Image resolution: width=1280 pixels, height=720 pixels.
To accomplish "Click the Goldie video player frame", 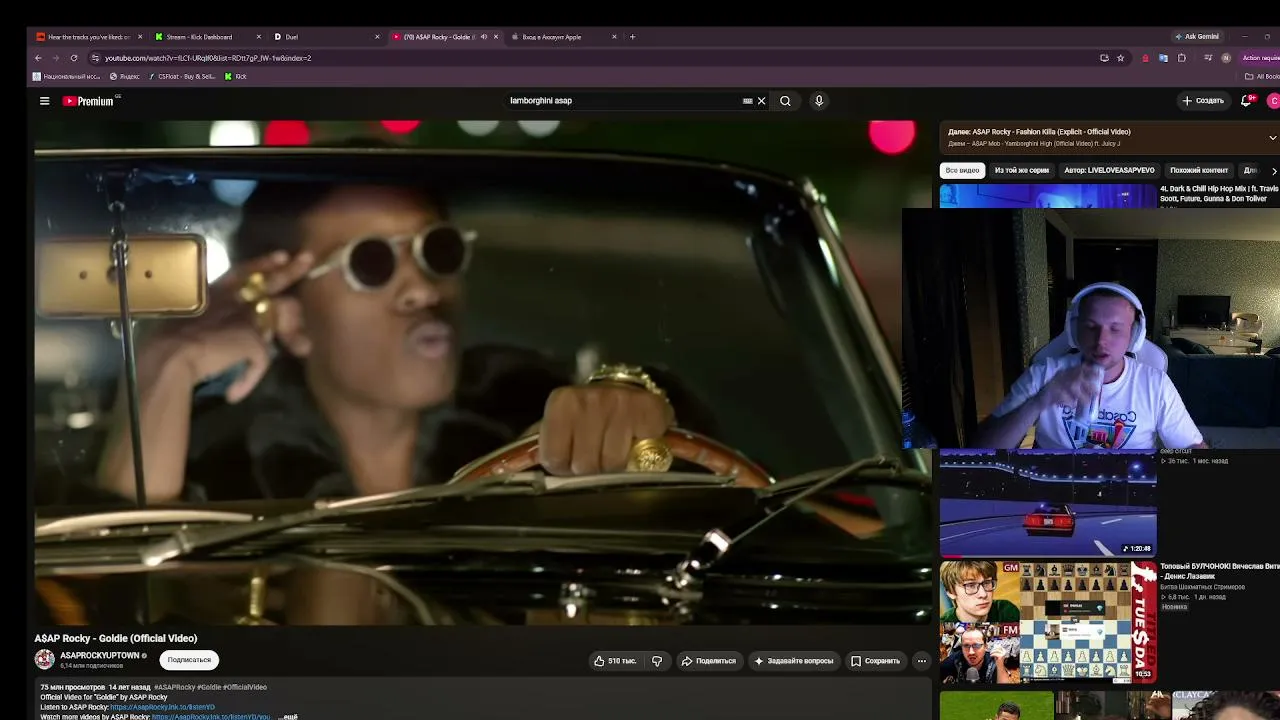I will 483,372.
